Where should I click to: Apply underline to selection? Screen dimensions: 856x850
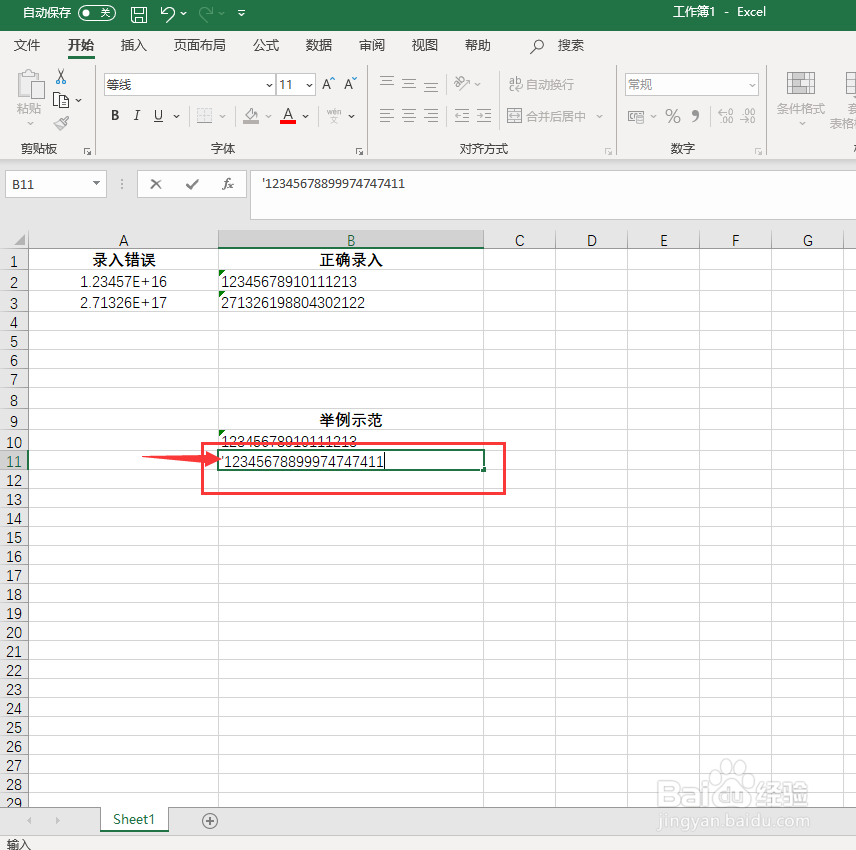click(x=157, y=116)
